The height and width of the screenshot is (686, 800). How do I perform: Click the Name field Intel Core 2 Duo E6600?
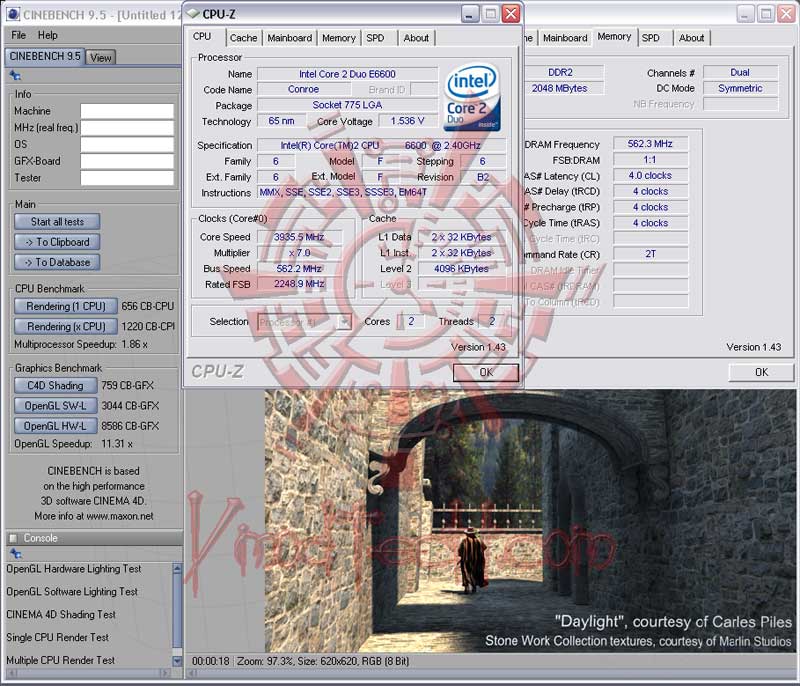tap(347, 74)
